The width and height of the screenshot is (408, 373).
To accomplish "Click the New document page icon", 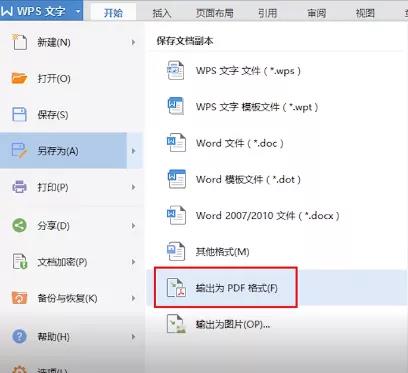I will [x=19, y=42].
